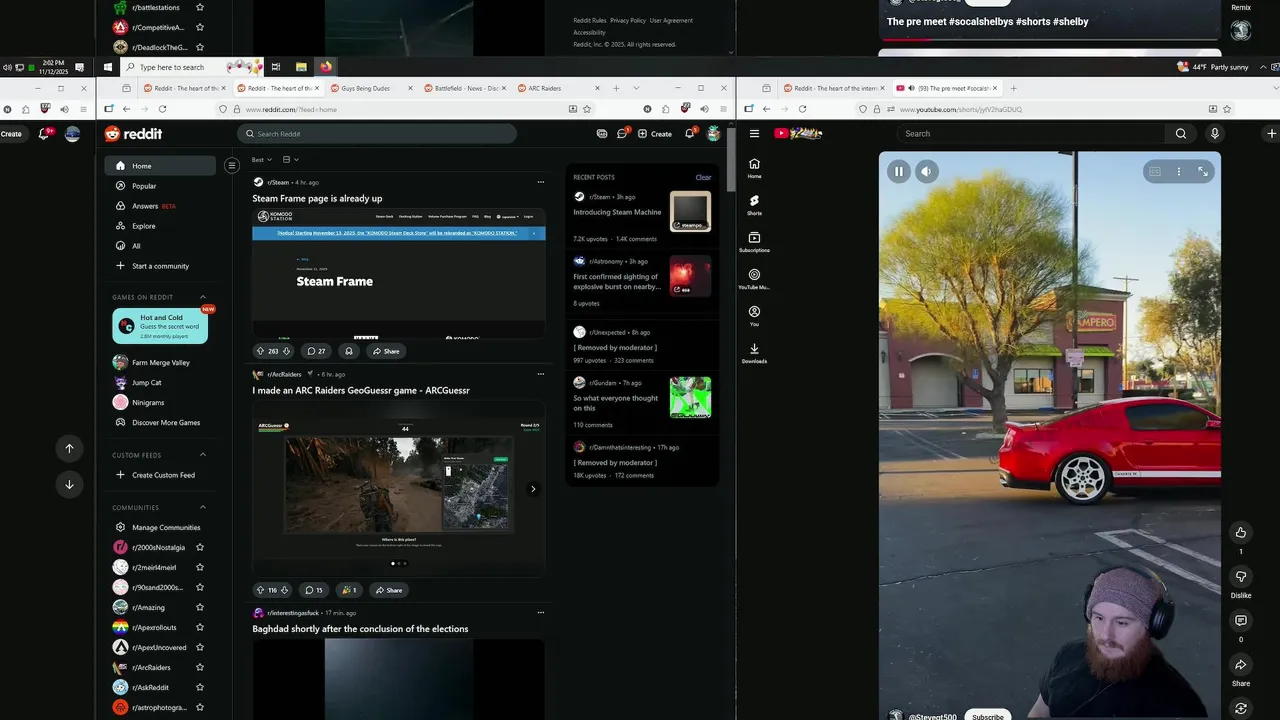1280x720 pixels.
Task: Focus the Search Reddit field
Action: coord(377,133)
